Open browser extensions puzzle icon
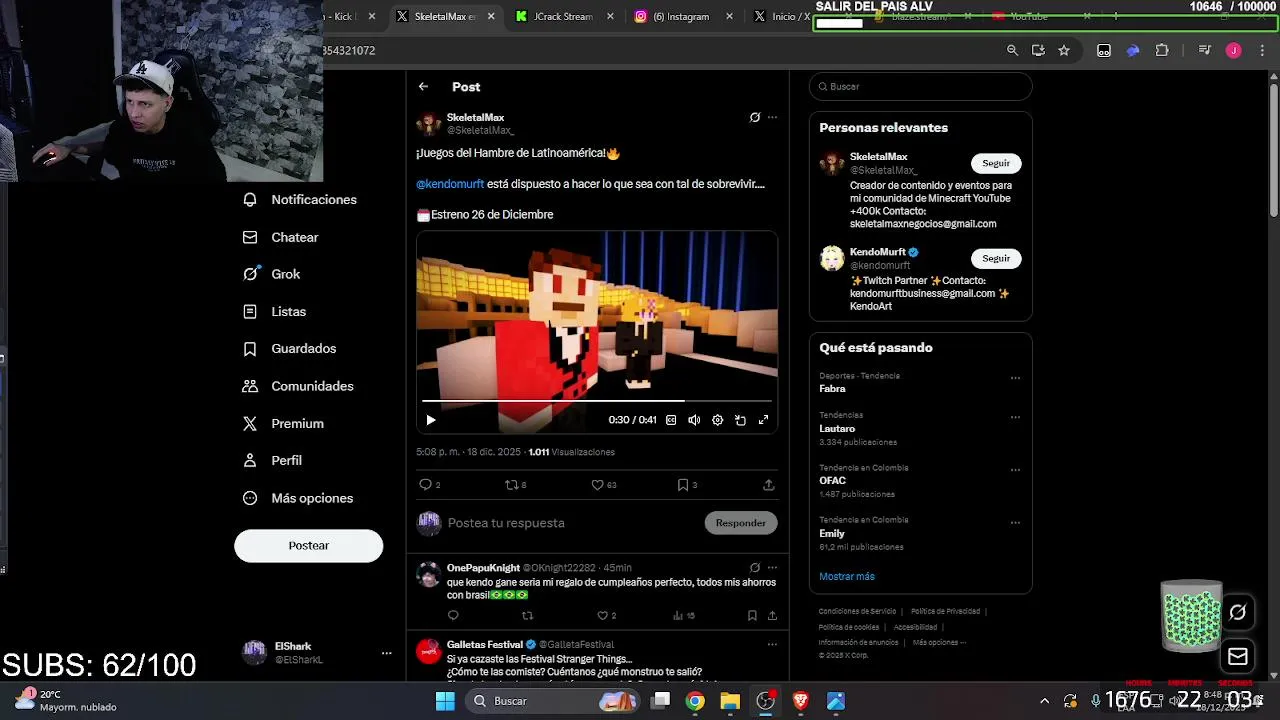 [1162, 50]
